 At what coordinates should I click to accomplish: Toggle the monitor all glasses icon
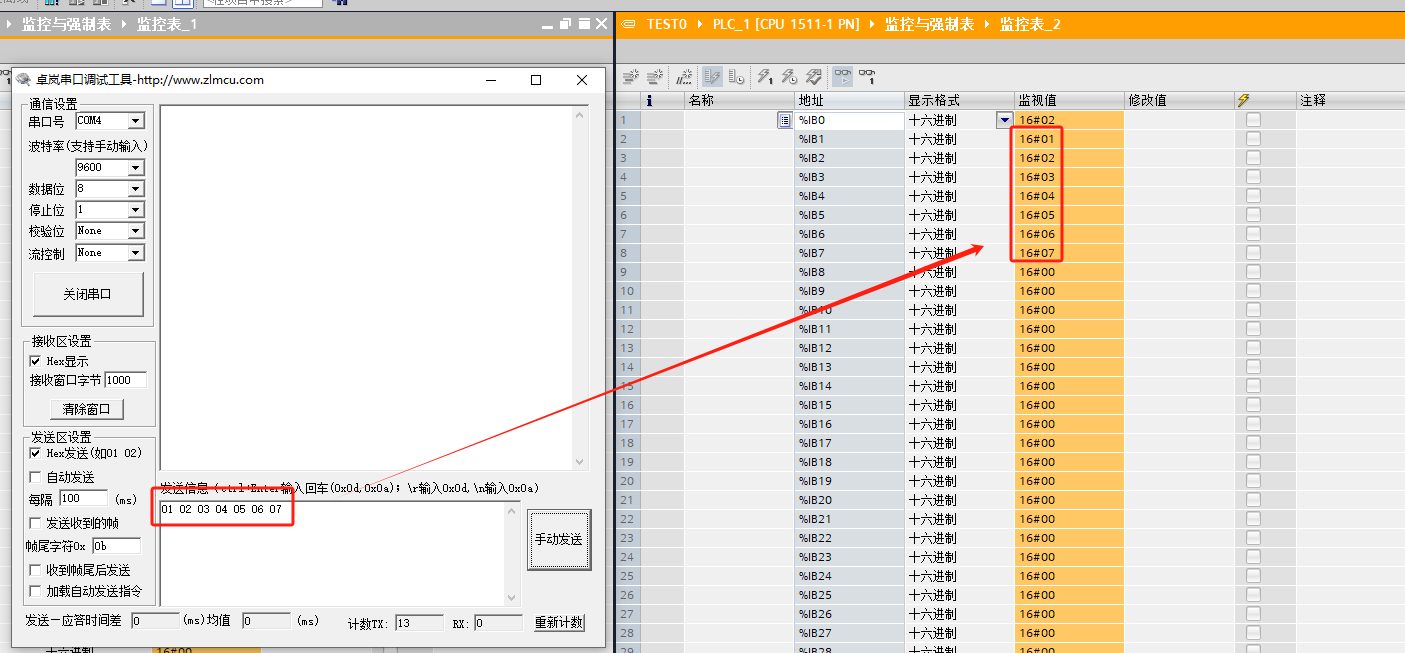coord(843,76)
